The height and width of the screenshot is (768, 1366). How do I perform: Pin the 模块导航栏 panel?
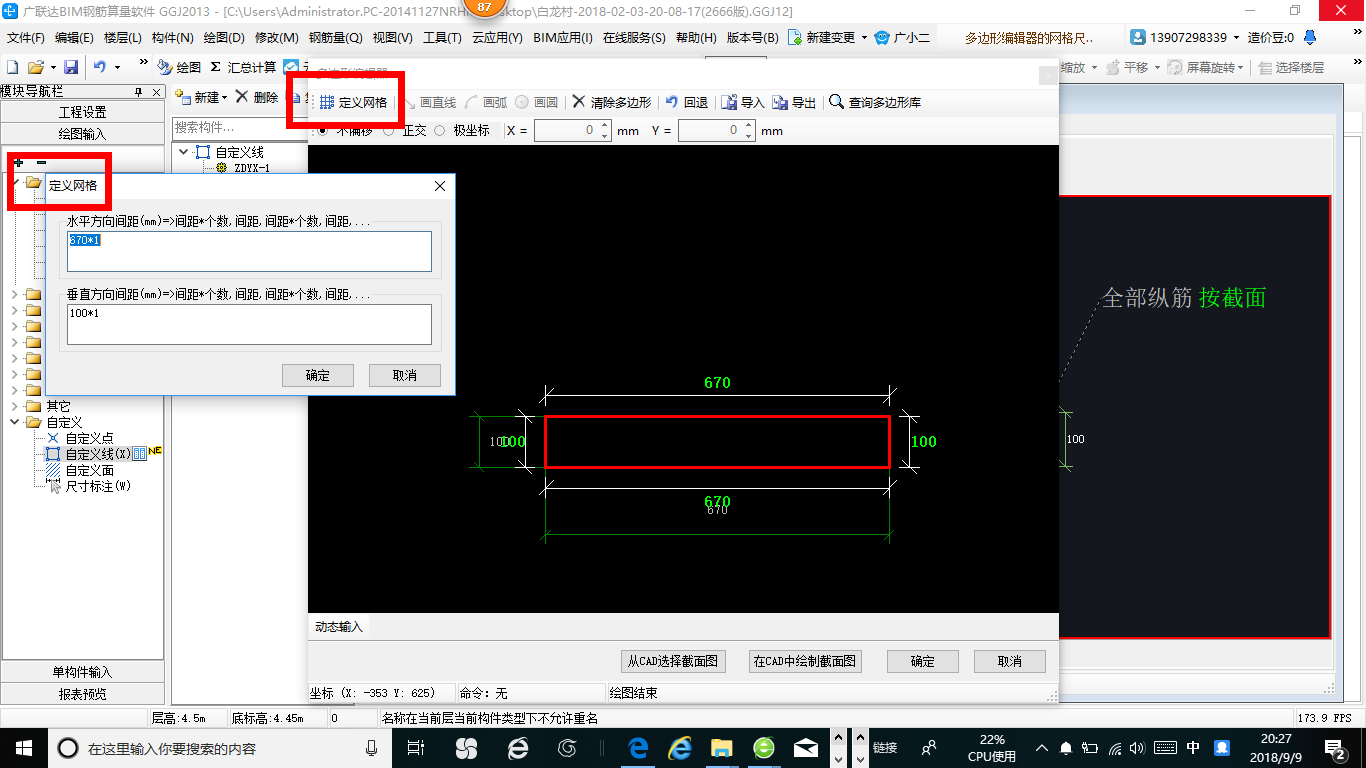click(138, 92)
